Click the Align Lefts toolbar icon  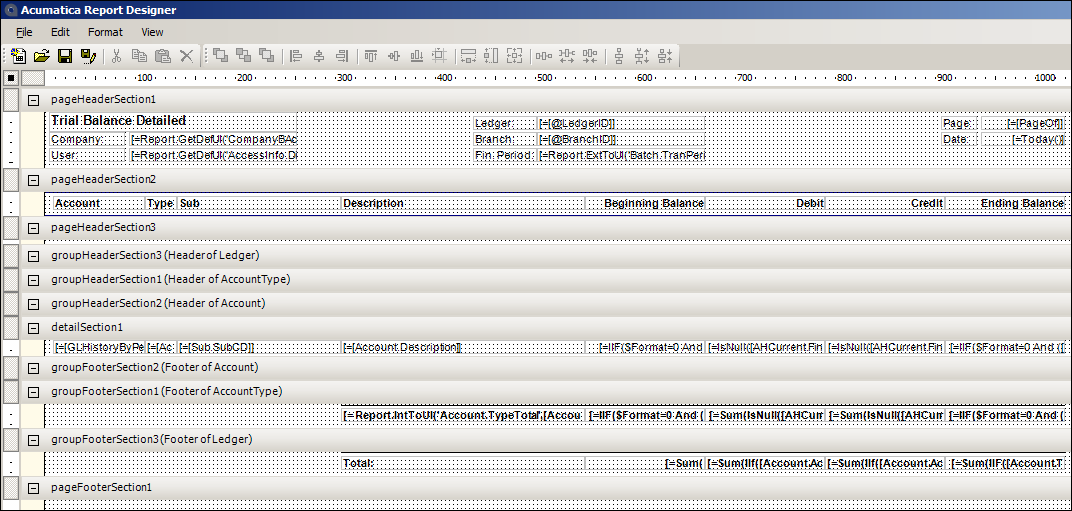tap(296, 56)
